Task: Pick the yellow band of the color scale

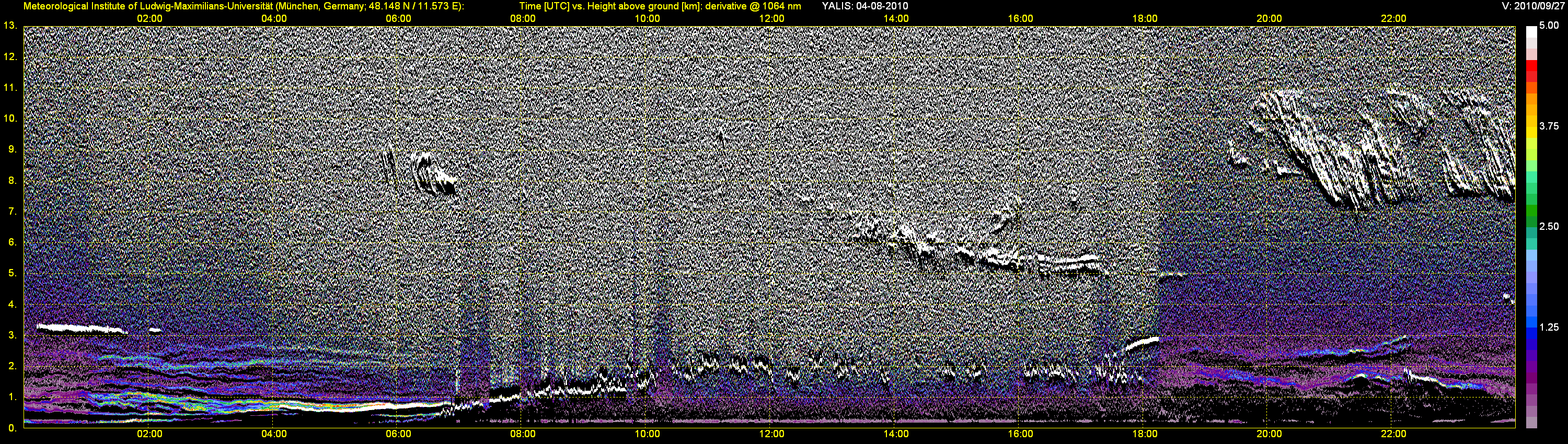Action: click(x=1531, y=132)
